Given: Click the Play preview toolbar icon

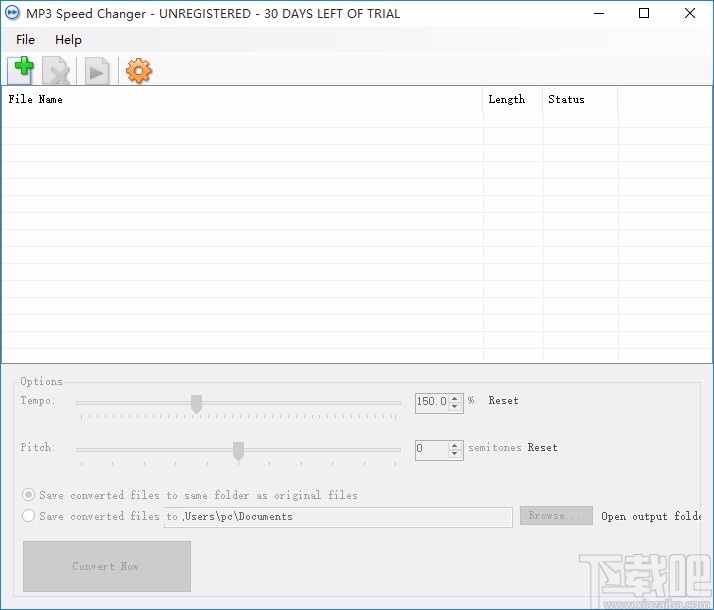Looking at the screenshot, I should point(97,71).
